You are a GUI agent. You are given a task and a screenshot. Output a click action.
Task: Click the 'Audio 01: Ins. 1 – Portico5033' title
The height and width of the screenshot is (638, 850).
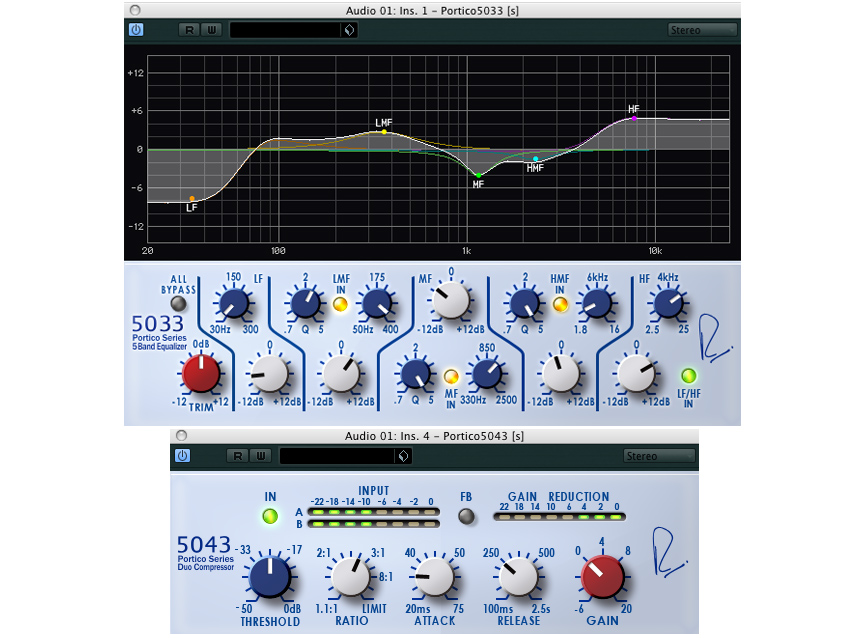tap(432, 10)
